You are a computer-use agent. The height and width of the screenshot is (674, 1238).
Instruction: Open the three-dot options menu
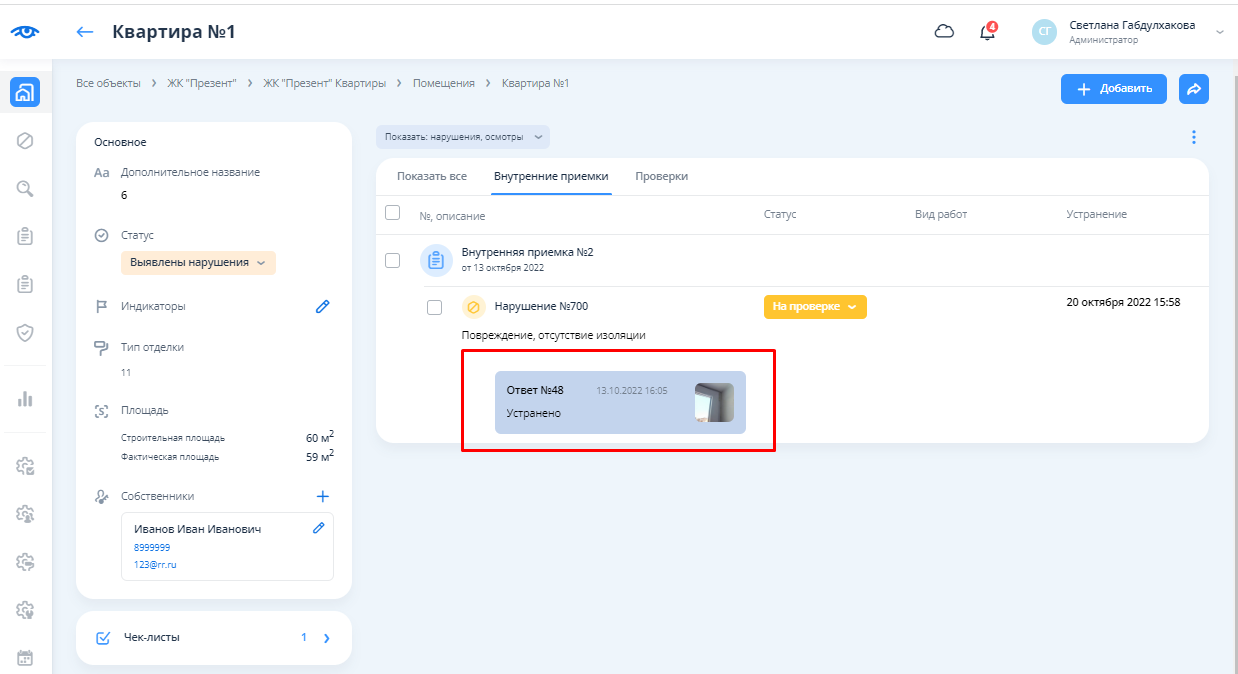click(x=1193, y=137)
